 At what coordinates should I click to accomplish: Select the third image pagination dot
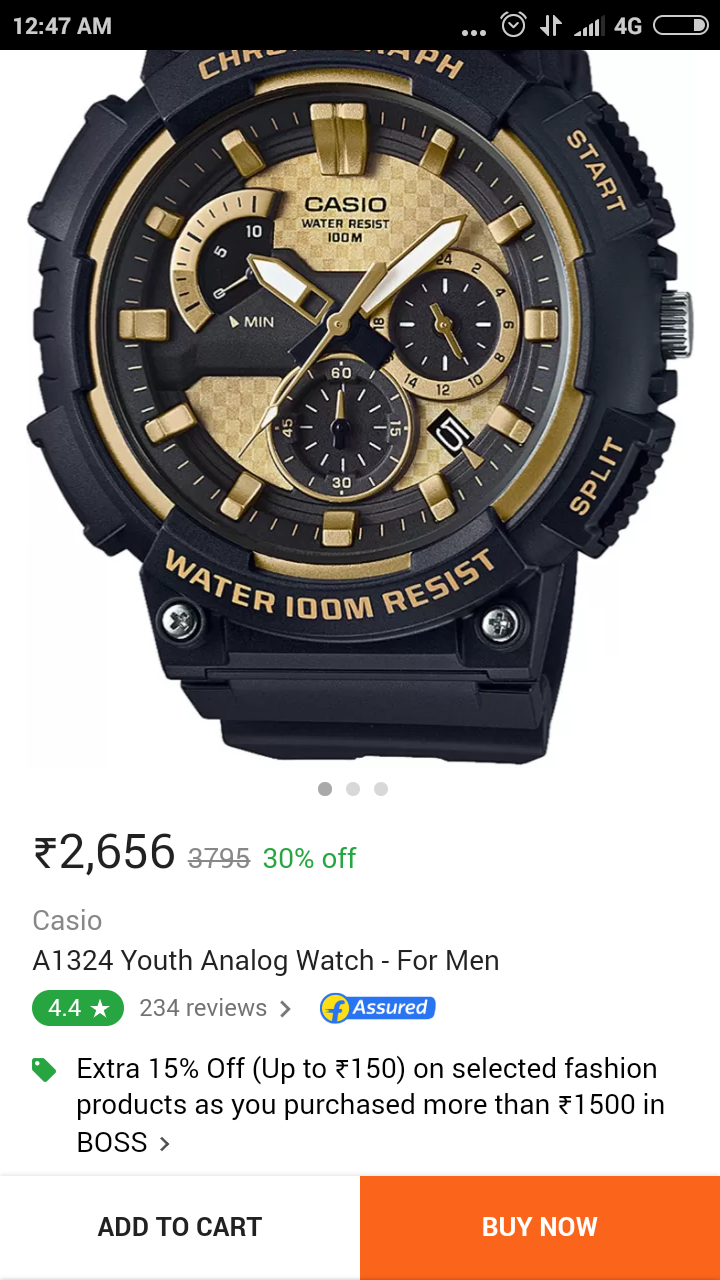tap(381, 789)
